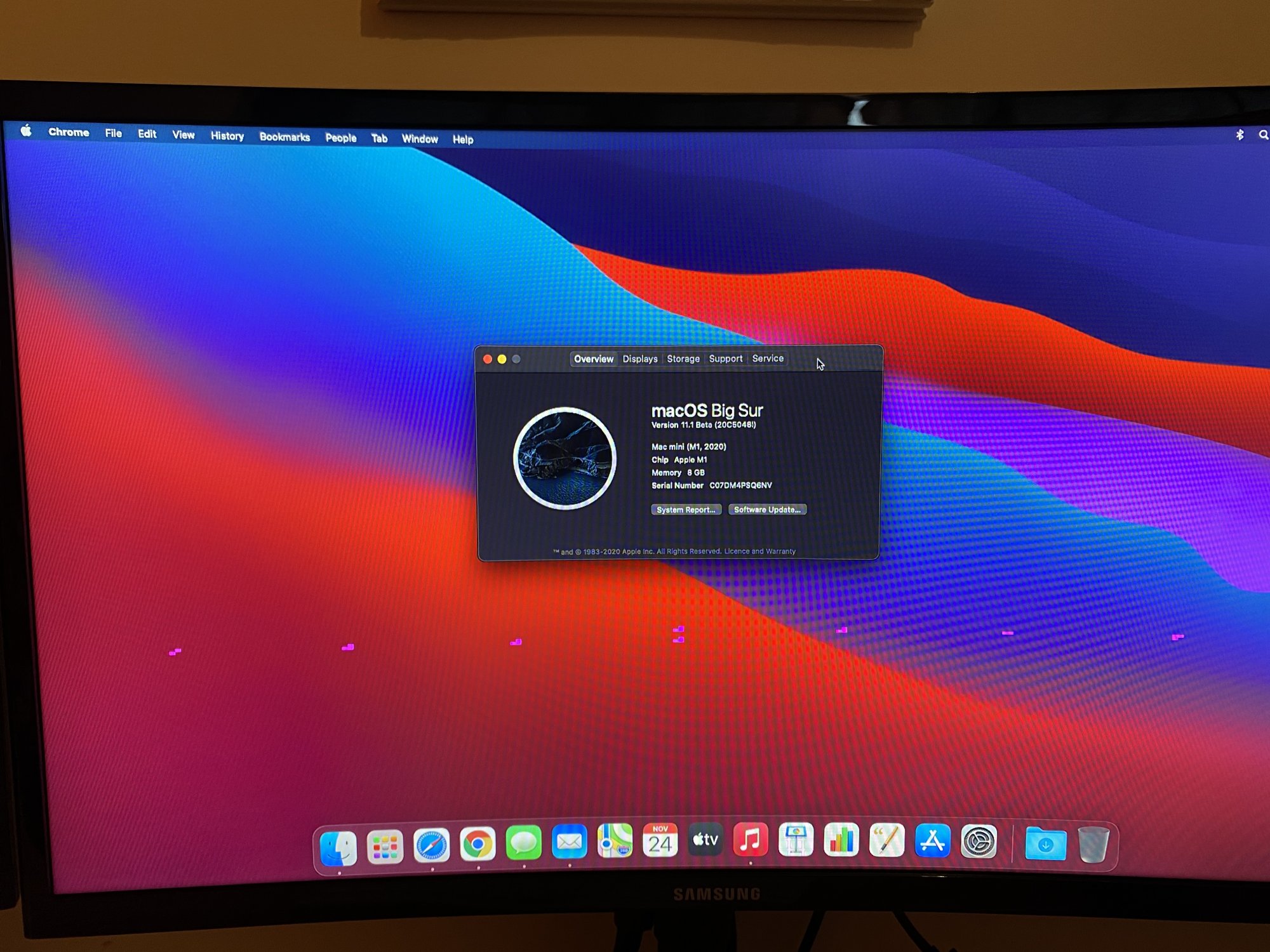The width and height of the screenshot is (1270, 952).
Task: Switch to the Displays tab
Action: pos(639,359)
